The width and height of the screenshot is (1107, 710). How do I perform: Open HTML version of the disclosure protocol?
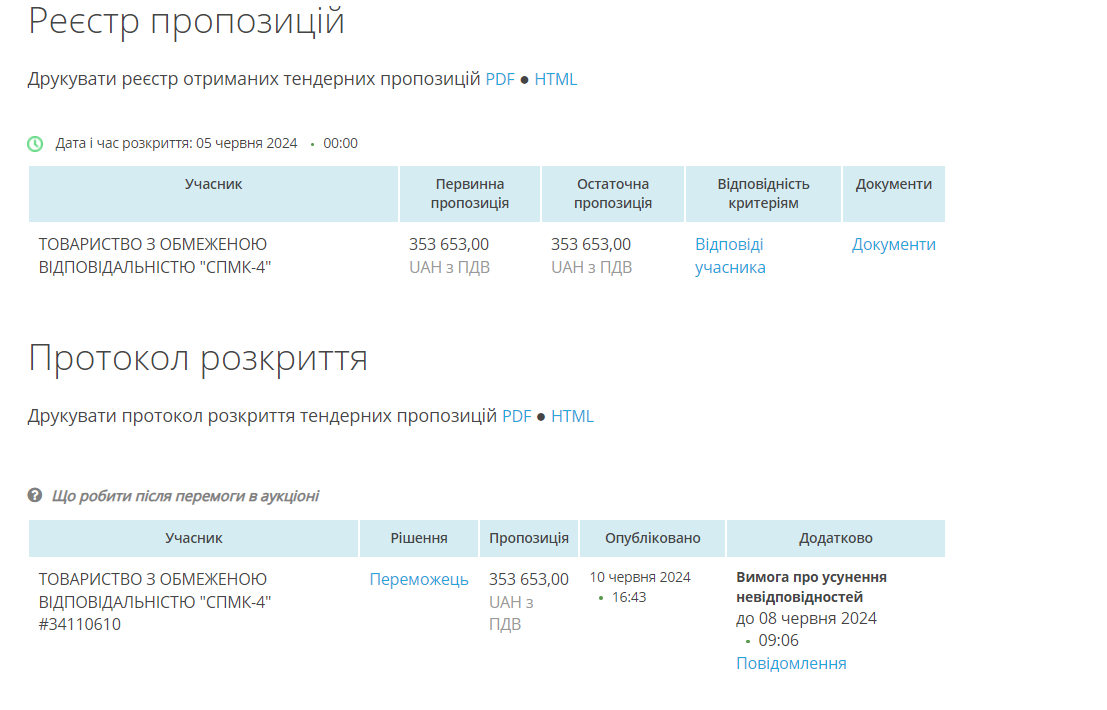click(572, 416)
